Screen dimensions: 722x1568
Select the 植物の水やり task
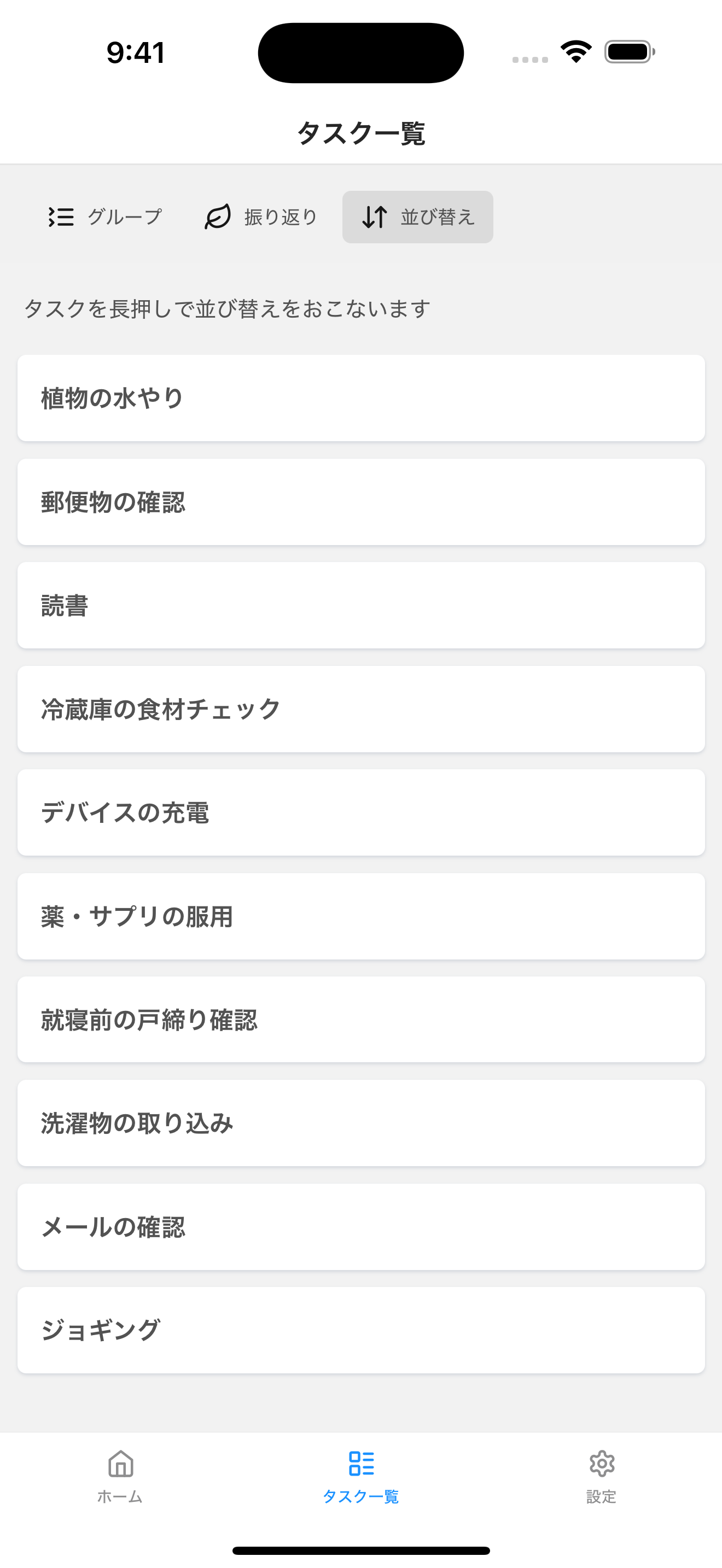(x=361, y=398)
